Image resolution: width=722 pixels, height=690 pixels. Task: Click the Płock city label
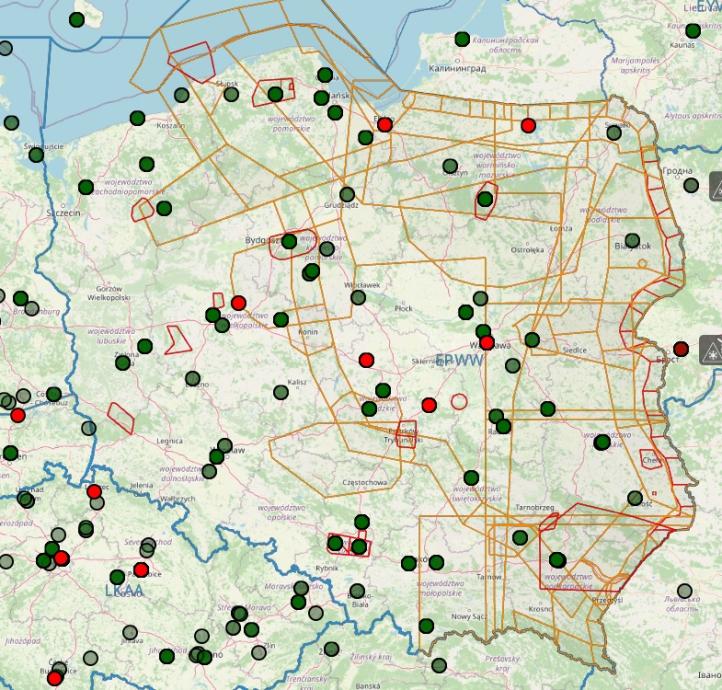[x=403, y=308]
